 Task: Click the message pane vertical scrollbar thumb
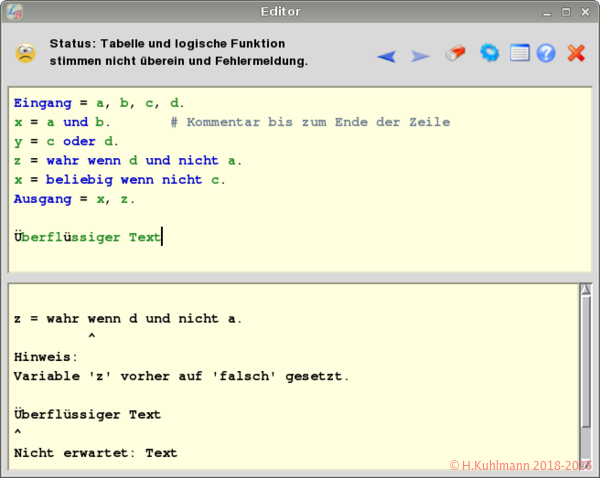tap(585, 361)
